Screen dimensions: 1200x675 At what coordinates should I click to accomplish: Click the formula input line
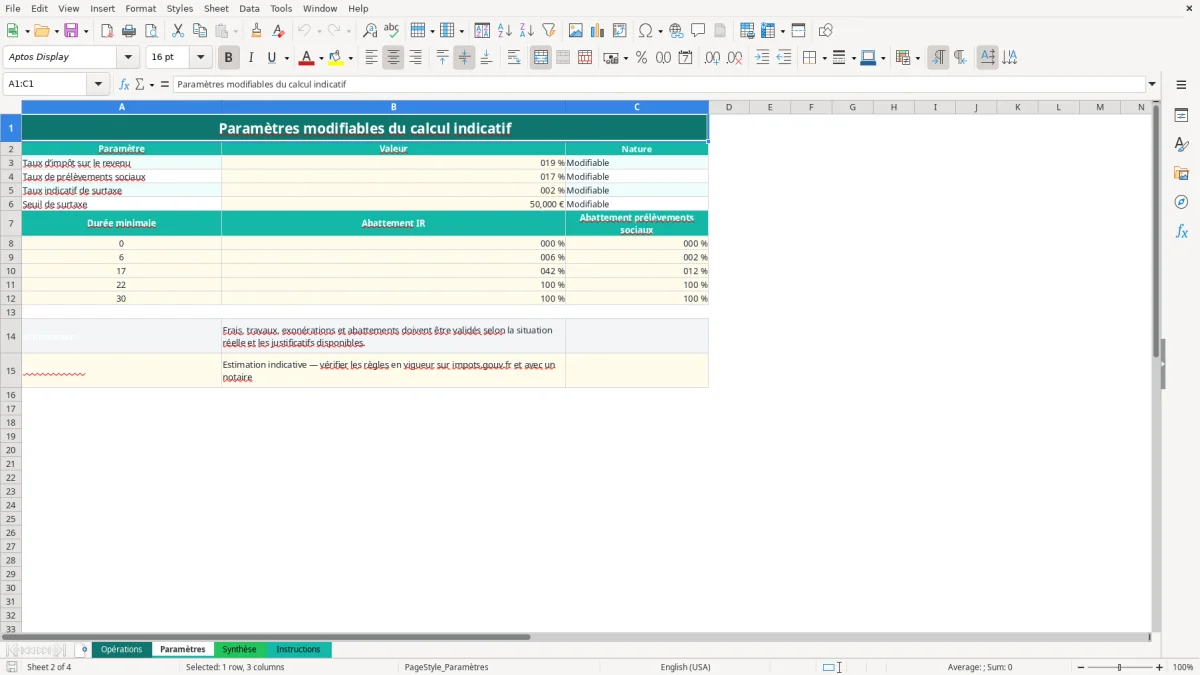point(659,85)
